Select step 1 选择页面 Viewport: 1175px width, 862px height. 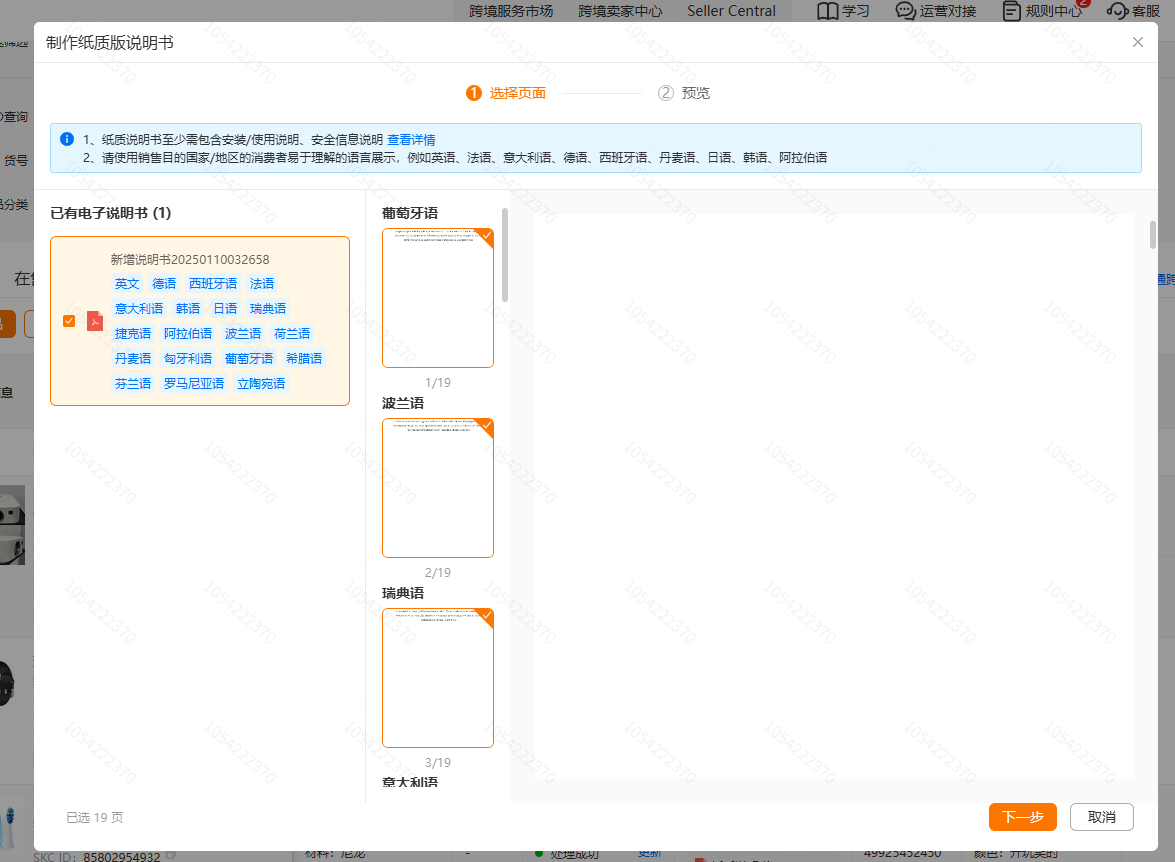[506, 93]
